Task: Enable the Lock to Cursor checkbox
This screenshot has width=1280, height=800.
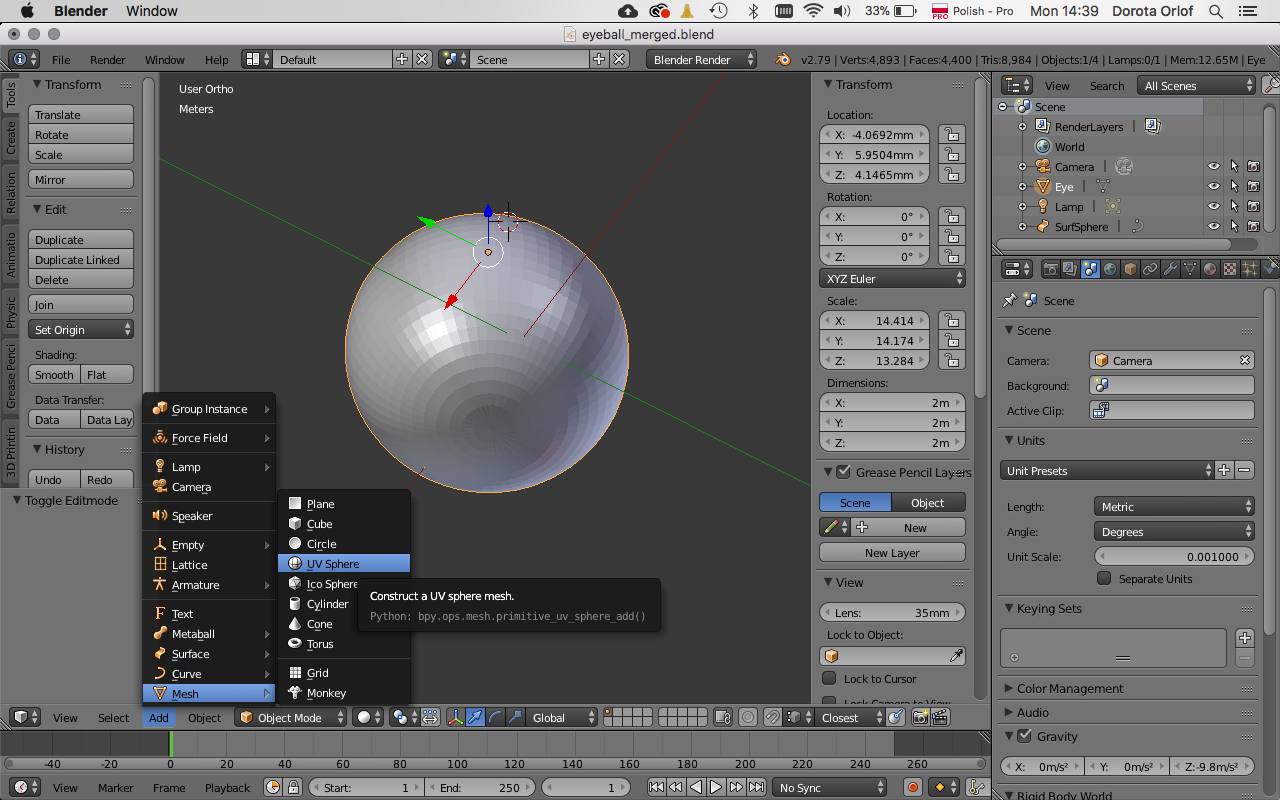Action: click(x=828, y=679)
